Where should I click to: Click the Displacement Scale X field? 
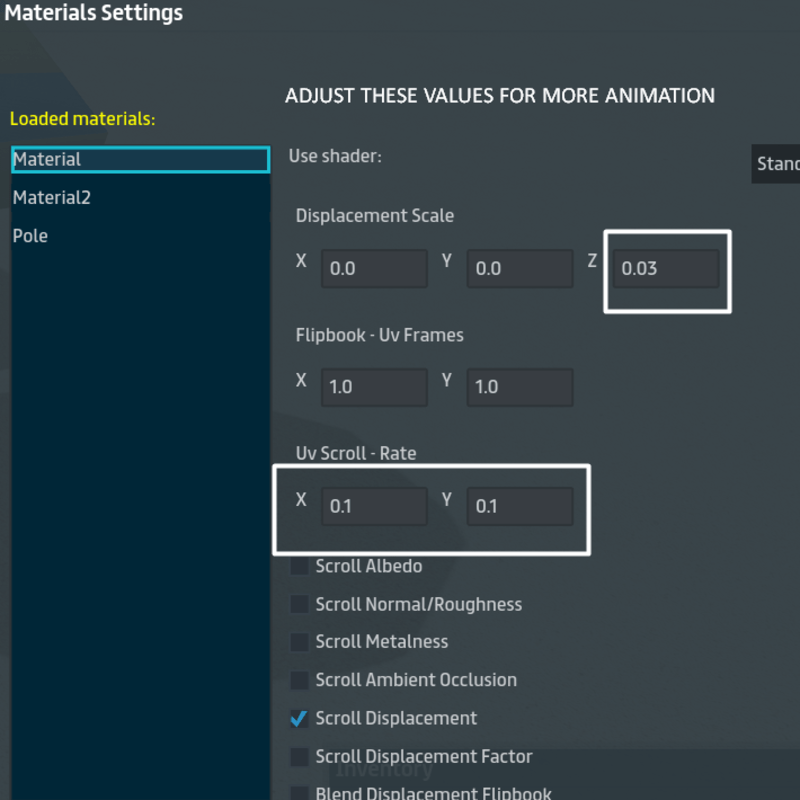coord(374,269)
